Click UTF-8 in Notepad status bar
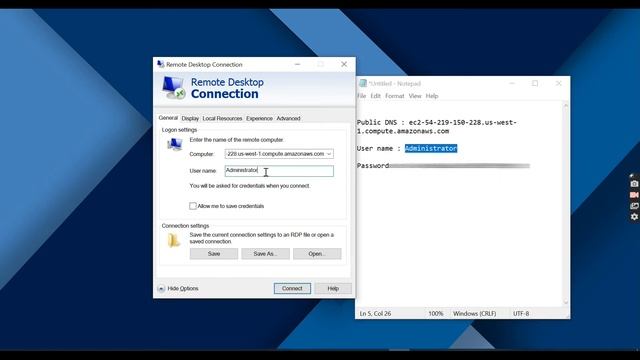 [521, 313]
